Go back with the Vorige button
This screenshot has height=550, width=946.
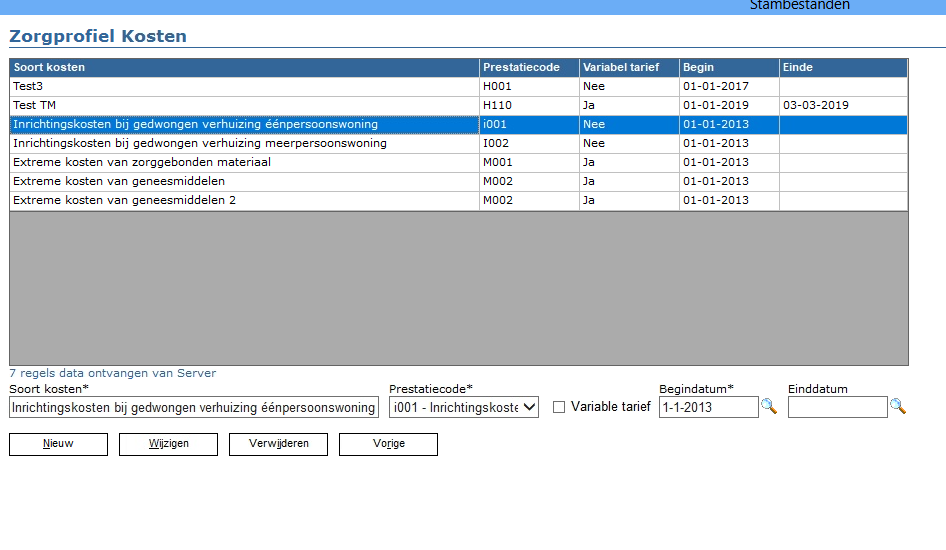pos(388,444)
